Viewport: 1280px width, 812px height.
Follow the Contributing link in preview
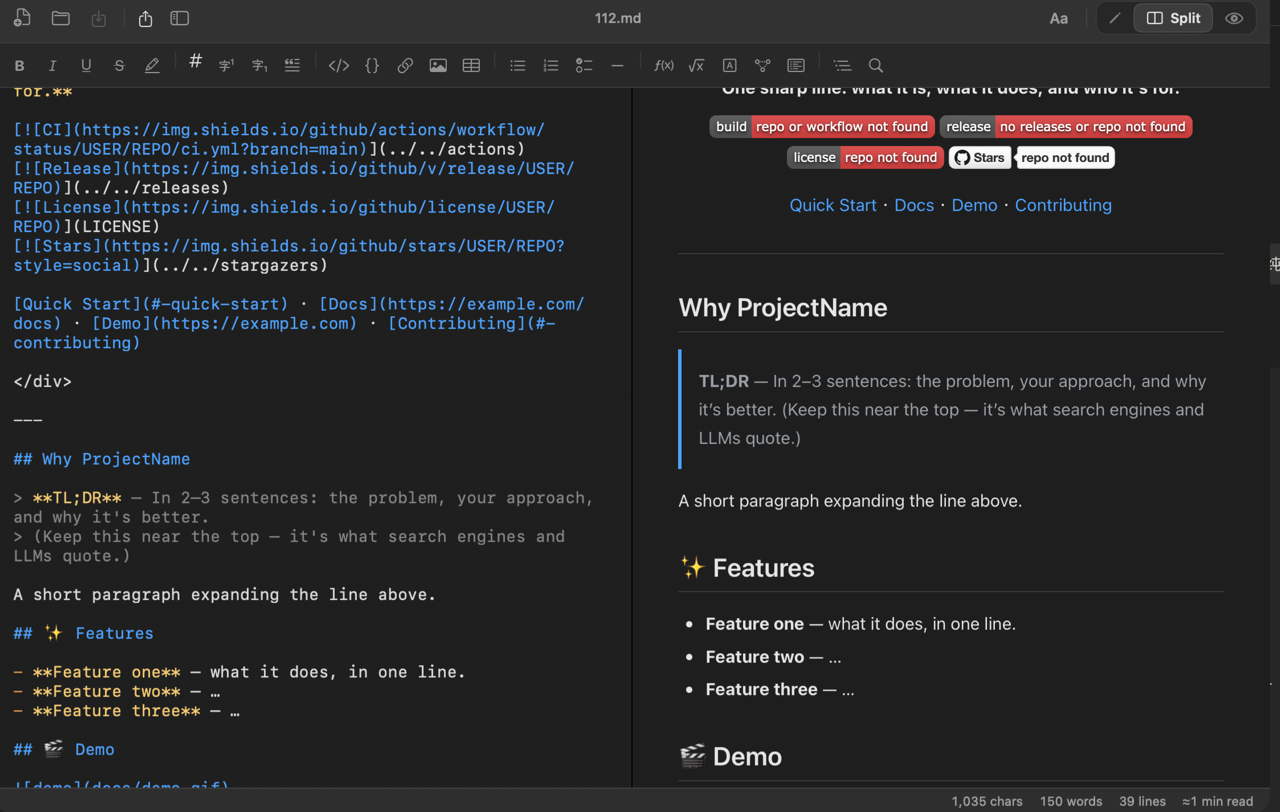(x=1063, y=205)
